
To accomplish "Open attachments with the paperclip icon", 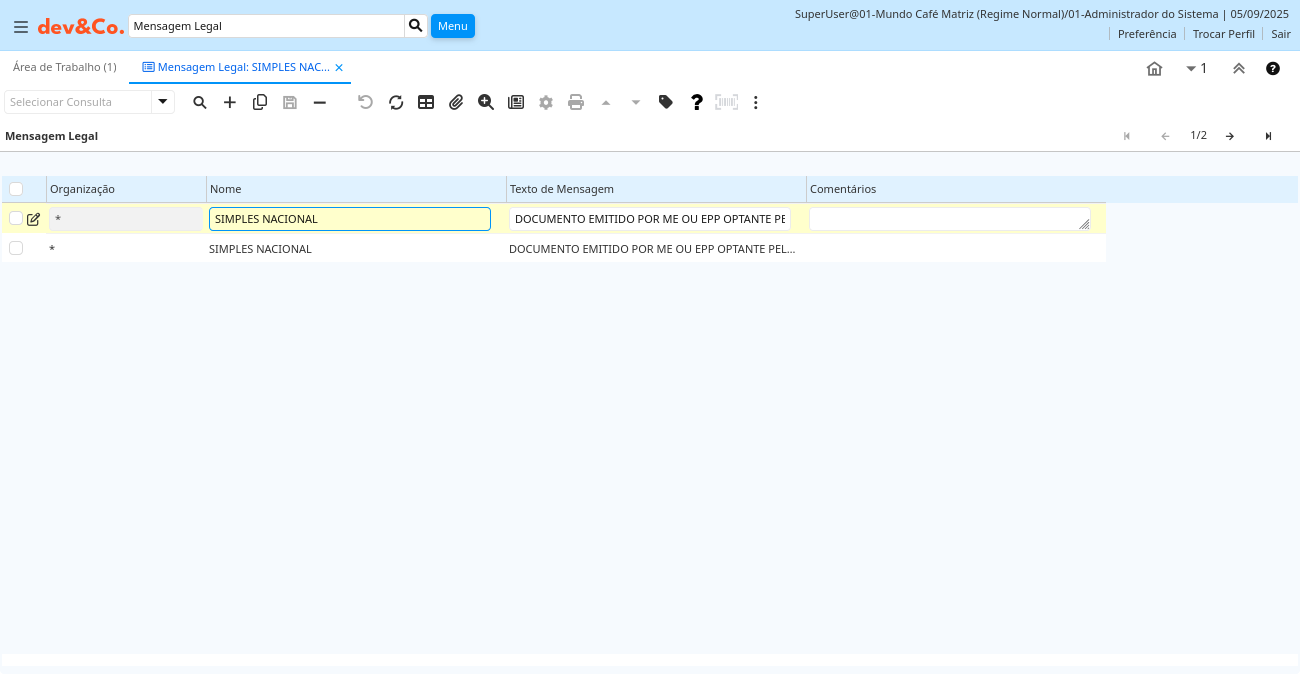I will 456,102.
